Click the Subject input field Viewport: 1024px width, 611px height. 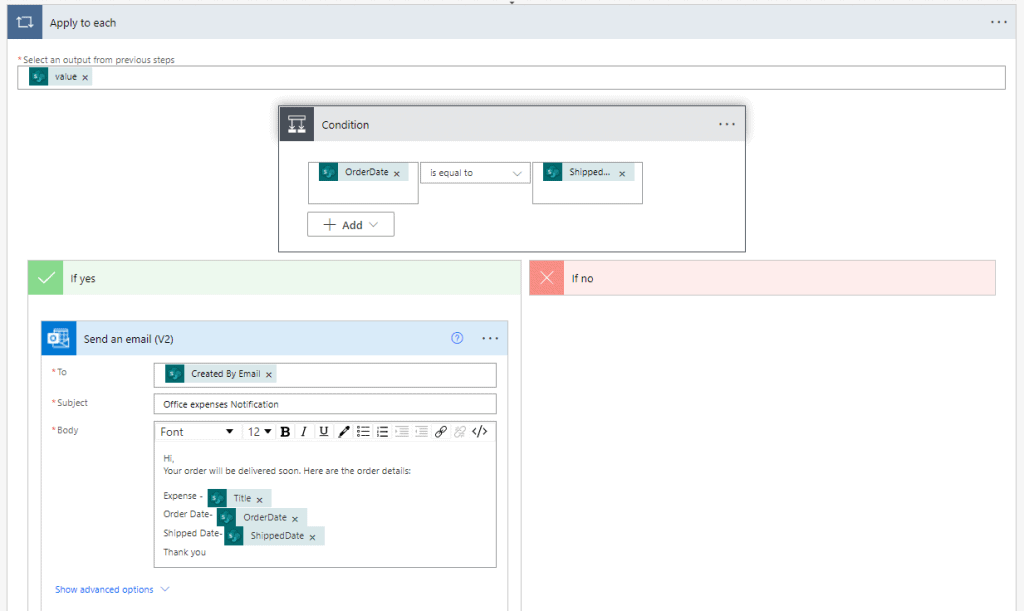(x=325, y=404)
